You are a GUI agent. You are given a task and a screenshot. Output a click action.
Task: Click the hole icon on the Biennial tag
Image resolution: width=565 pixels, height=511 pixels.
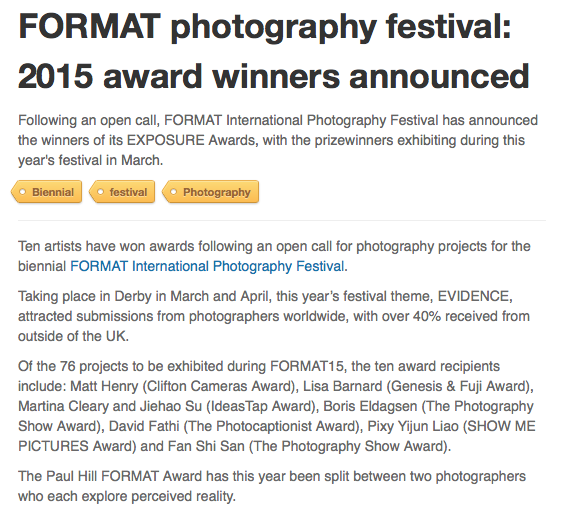(23, 192)
